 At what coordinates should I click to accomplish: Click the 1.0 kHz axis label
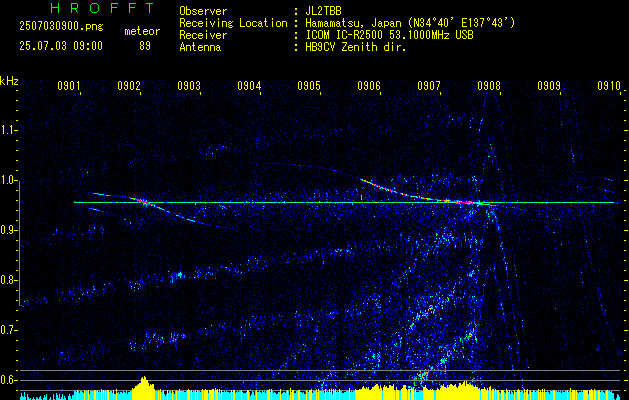pyautogui.click(x=8, y=180)
